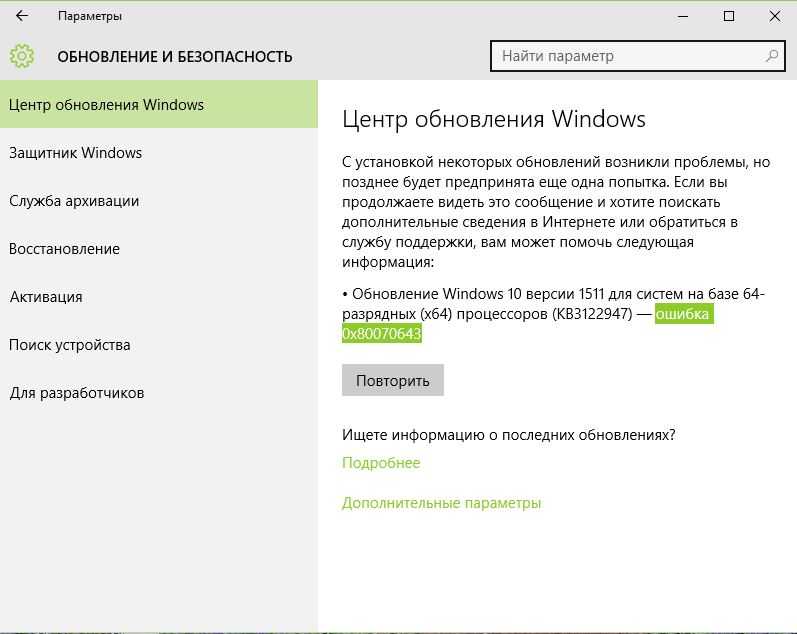The image size is (797, 634).
Task: Focus the 'Найти параметр' search field
Action: (x=637, y=56)
